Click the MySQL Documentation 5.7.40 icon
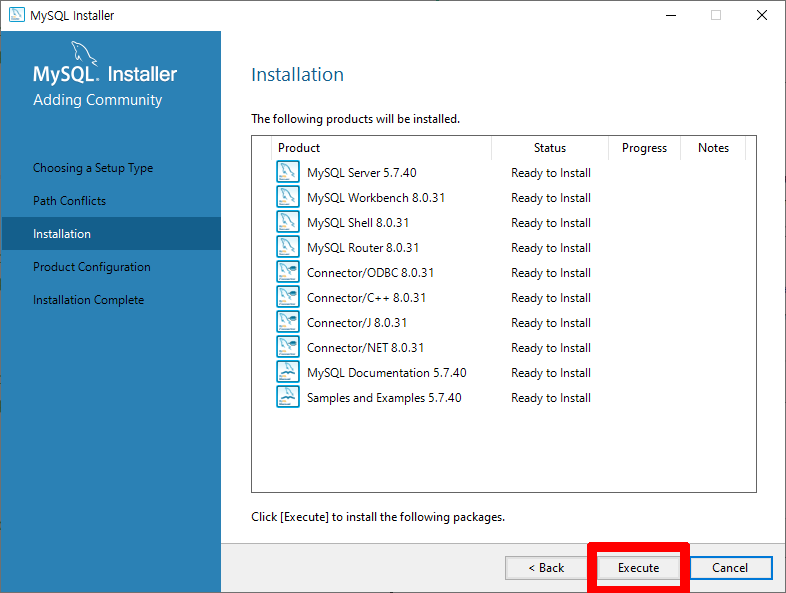Image resolution: width=786 pixels, height=593 pixels. pos(288,372)
